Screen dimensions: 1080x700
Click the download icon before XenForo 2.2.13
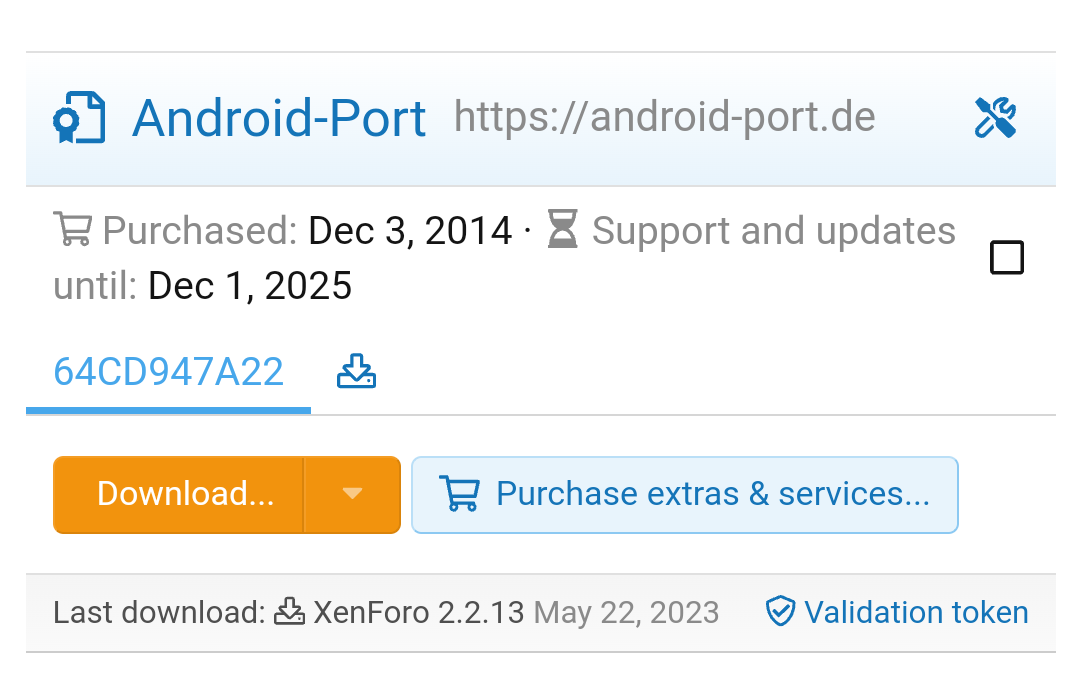[x=290, y=611]
